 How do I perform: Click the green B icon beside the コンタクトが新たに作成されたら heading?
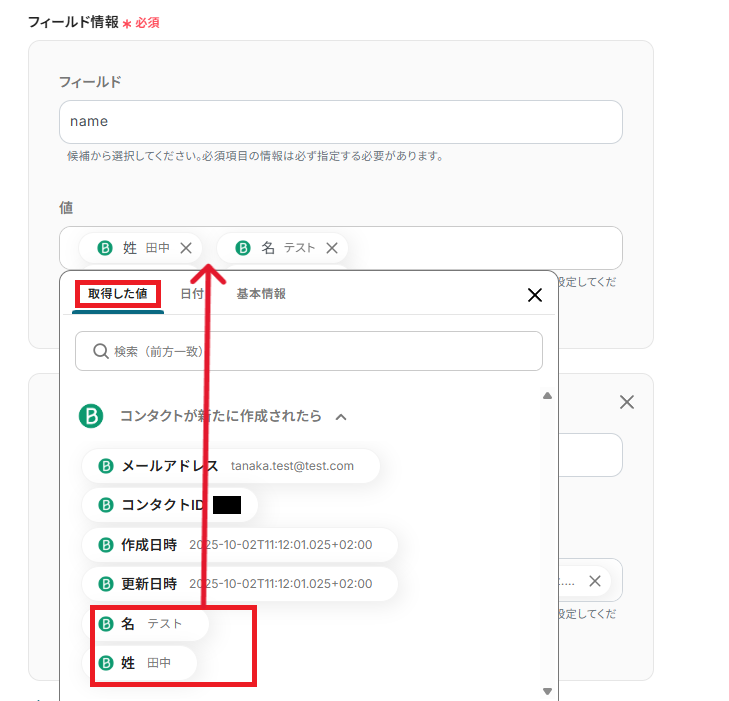click(x=91, y=416)
